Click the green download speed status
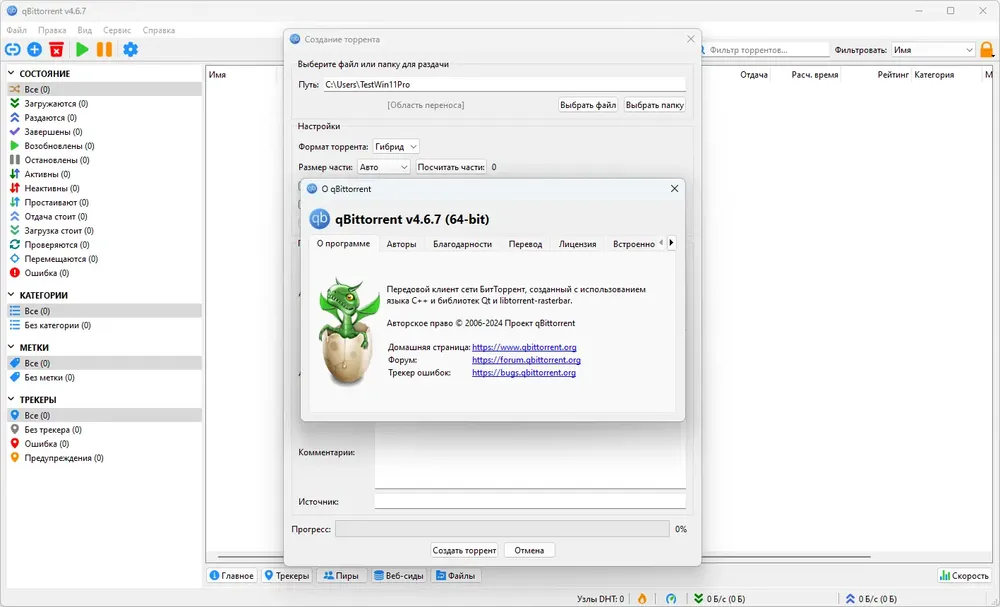The height and width of the screenshot is (607, 1000). [719, 599]
